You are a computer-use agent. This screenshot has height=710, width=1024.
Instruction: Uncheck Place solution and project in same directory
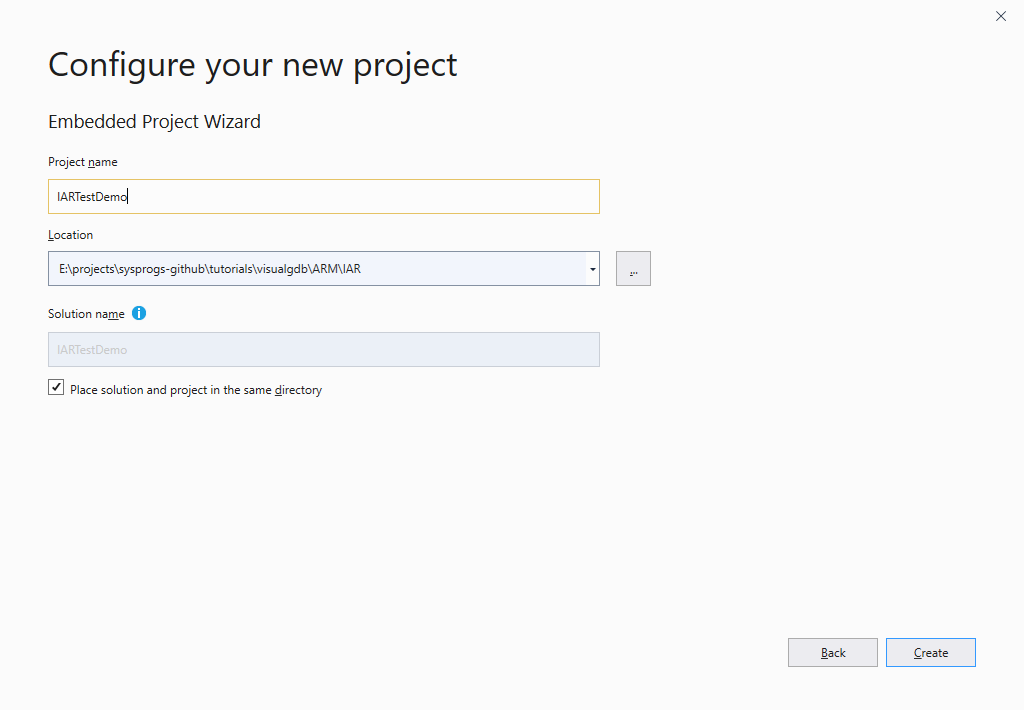56,387
